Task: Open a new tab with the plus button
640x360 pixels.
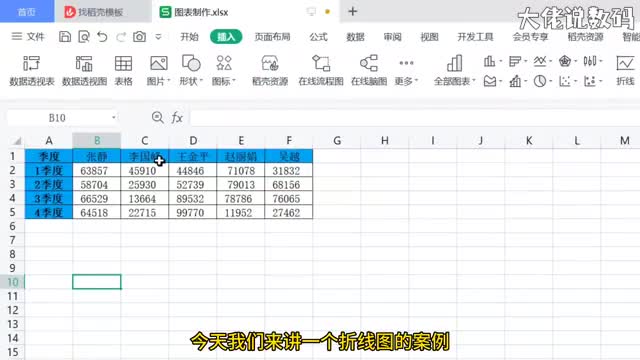Action: [x=353, y=11]
